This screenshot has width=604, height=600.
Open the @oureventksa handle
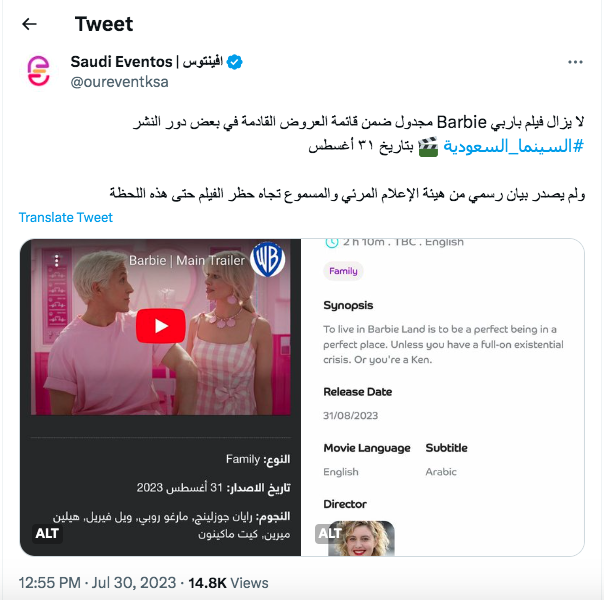point(119,82)
